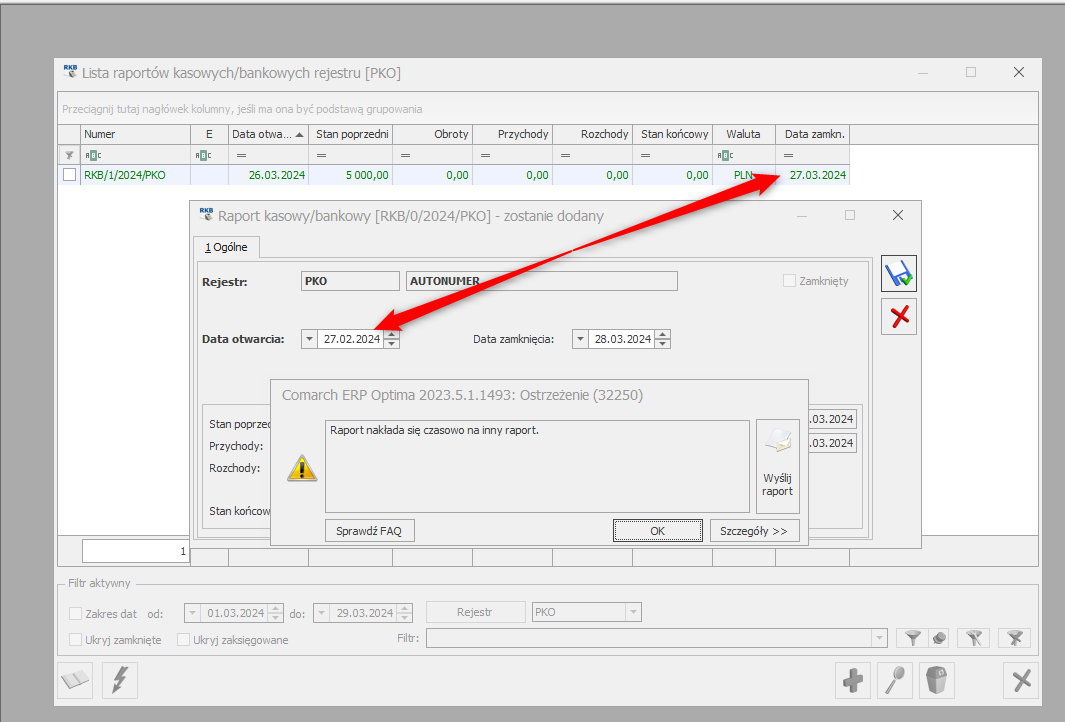The width and height of the screenshot is (1065, 722).
Task: Sort by the Numer column header
Action: pos(135,134)
